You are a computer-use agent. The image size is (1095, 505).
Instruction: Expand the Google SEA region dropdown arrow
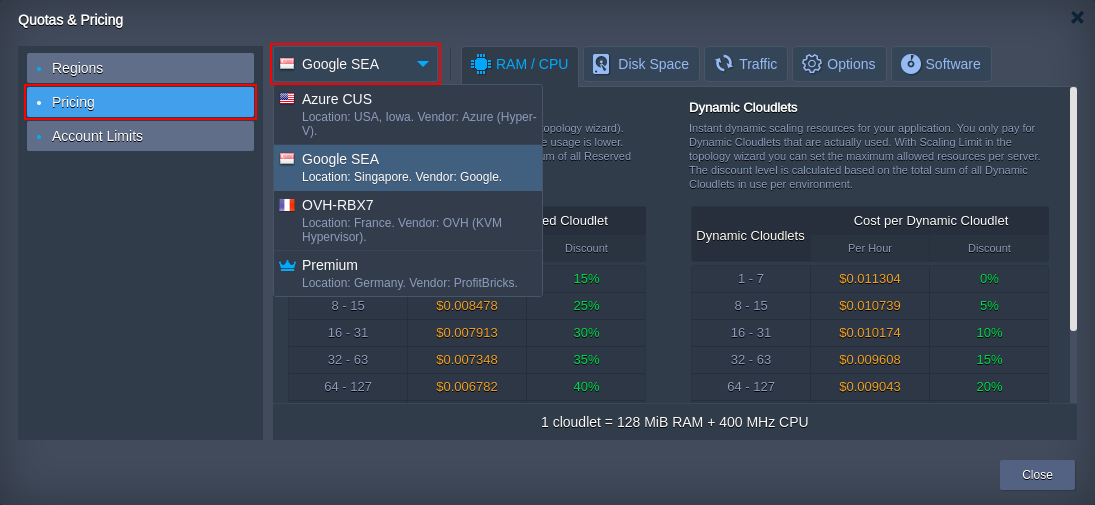[422, 64]
